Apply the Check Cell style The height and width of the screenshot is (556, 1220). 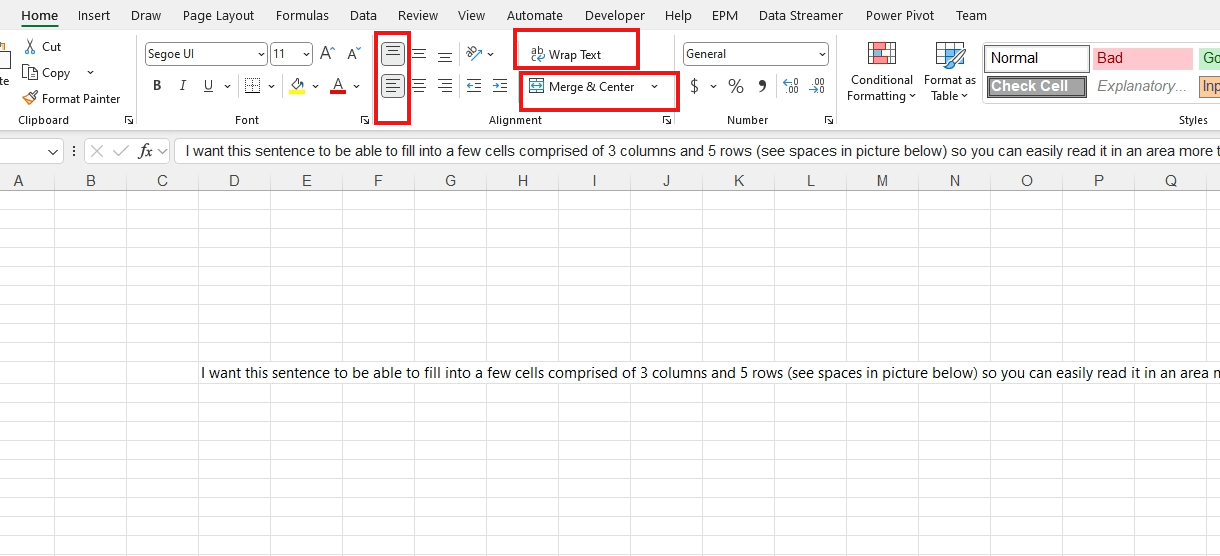[1037, 86]
